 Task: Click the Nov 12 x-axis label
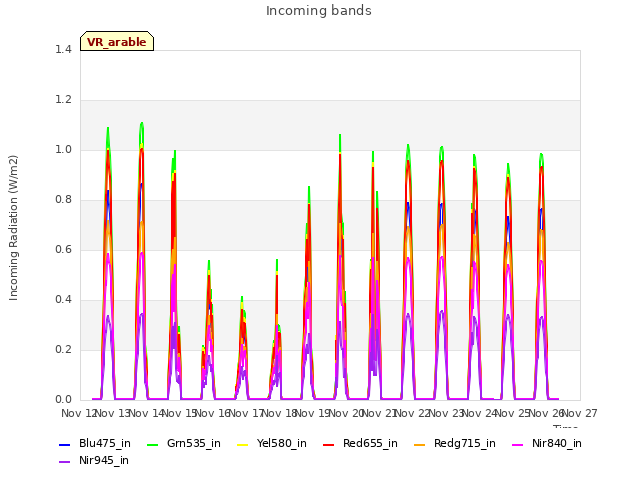(78, 413)
